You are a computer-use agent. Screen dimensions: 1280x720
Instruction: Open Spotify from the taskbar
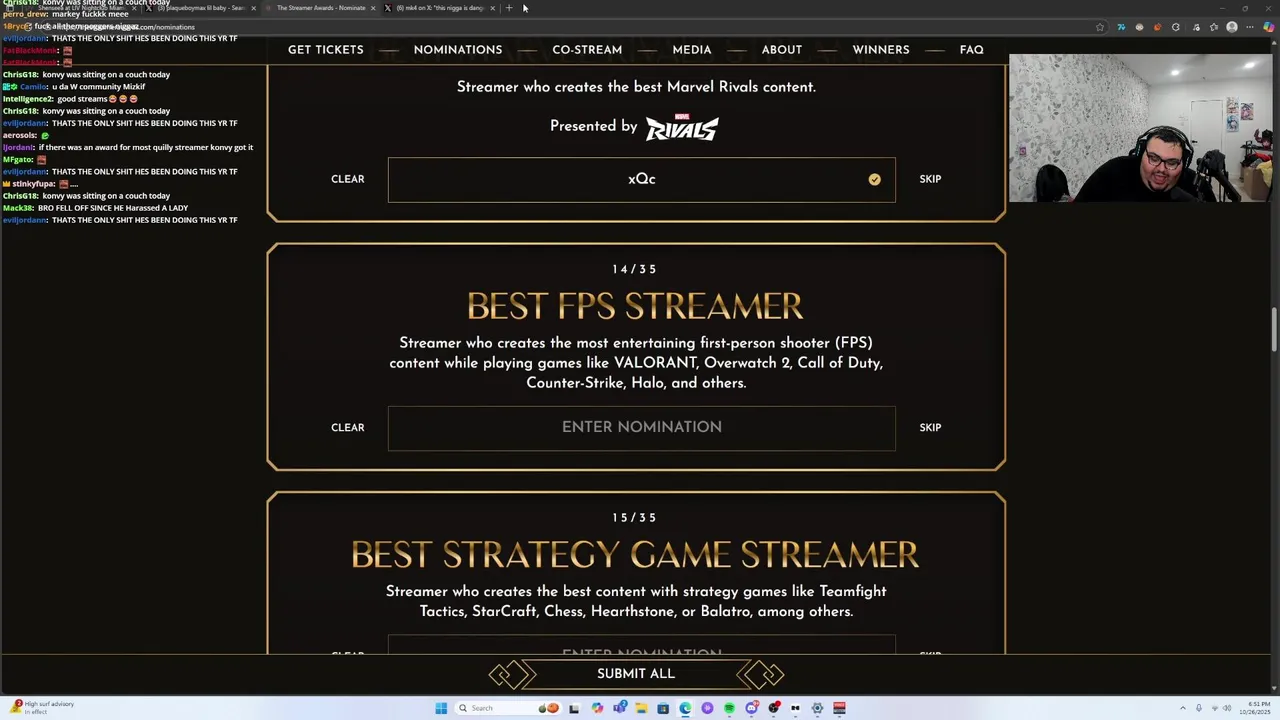tap(729, 708)
